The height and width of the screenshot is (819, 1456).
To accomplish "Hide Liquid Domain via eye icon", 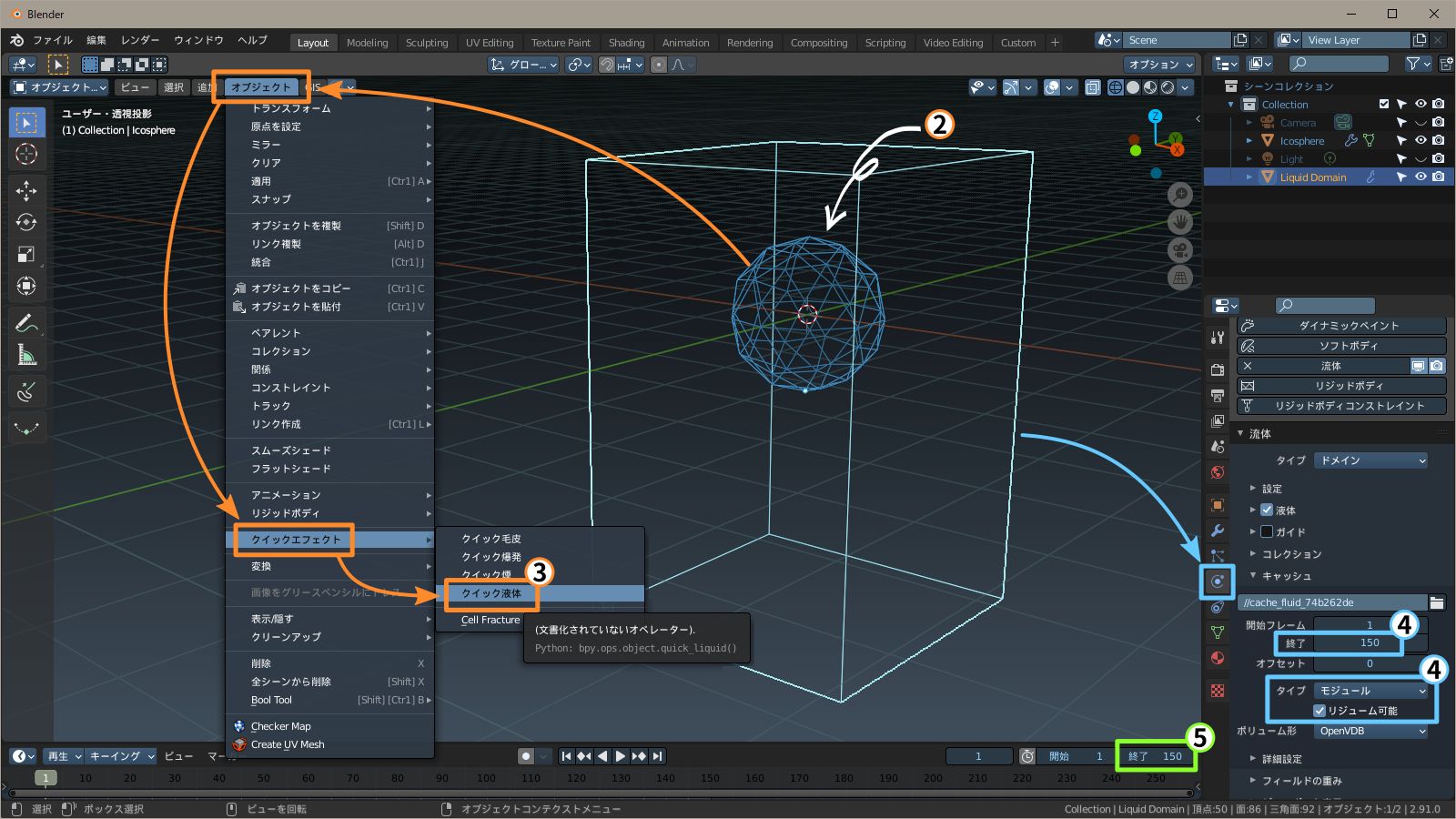I will coord(1421,177).
